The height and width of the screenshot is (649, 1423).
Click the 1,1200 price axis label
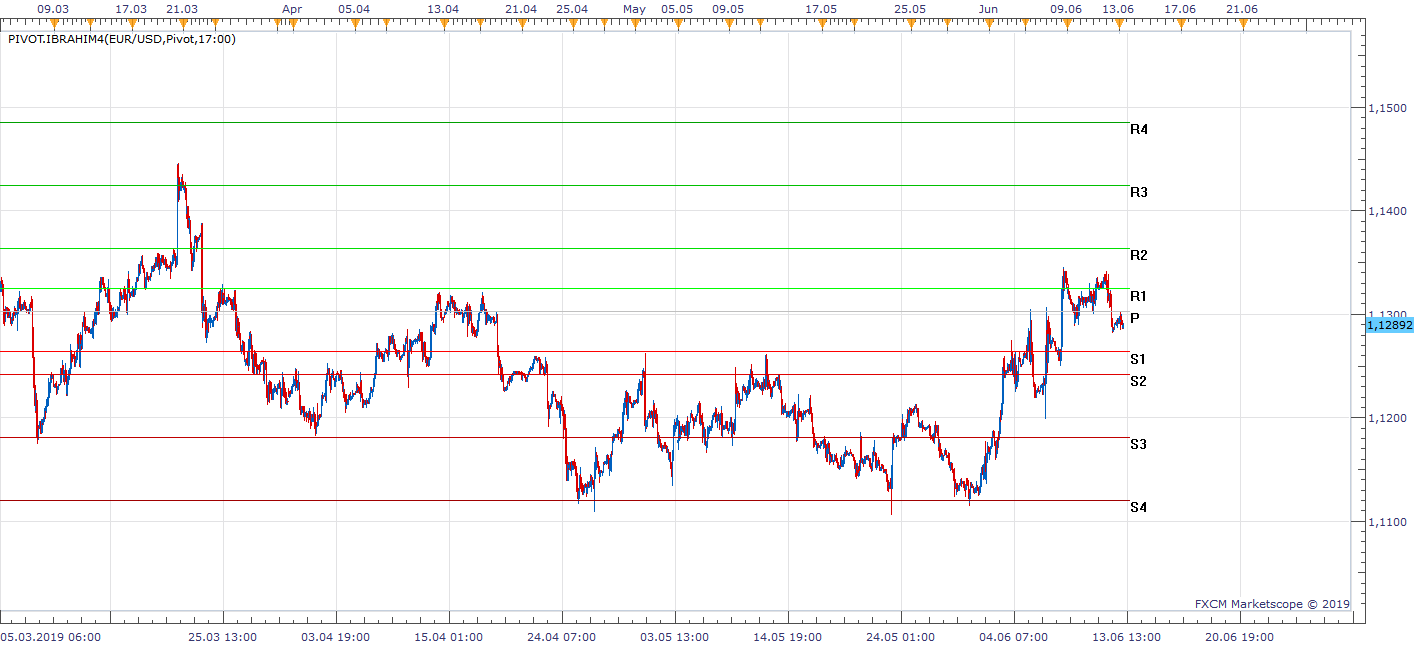(1388, 418)
